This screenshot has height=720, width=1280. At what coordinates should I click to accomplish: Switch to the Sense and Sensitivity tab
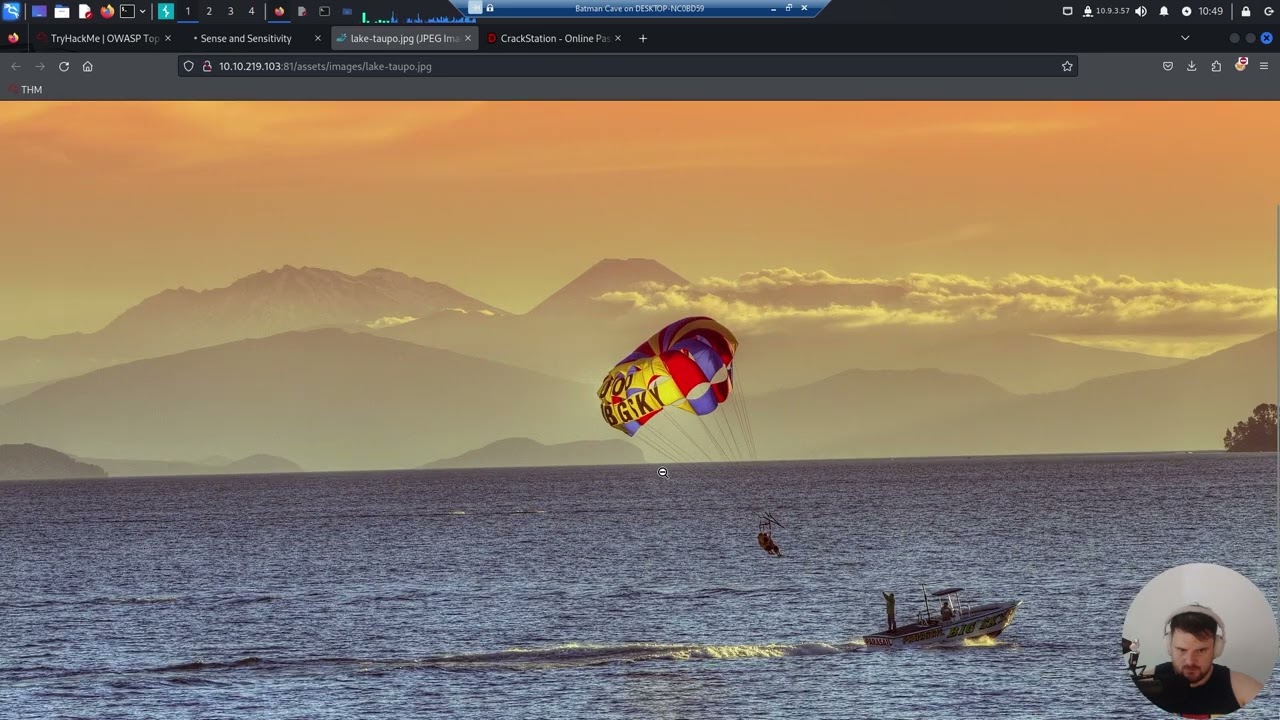pos(246,38)
